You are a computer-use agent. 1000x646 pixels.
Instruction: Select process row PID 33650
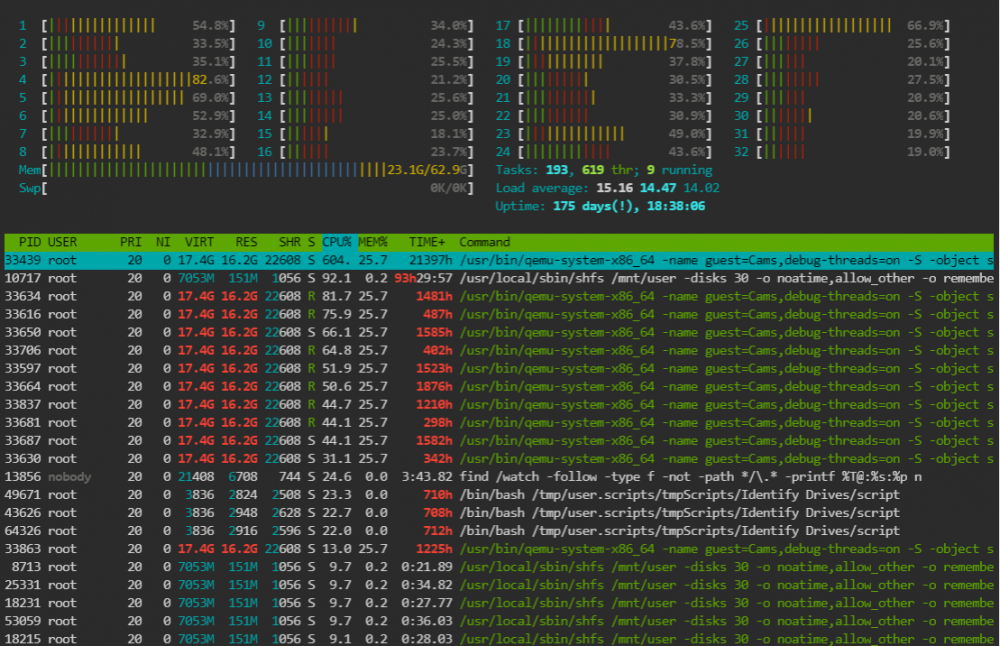click(499, 332)
